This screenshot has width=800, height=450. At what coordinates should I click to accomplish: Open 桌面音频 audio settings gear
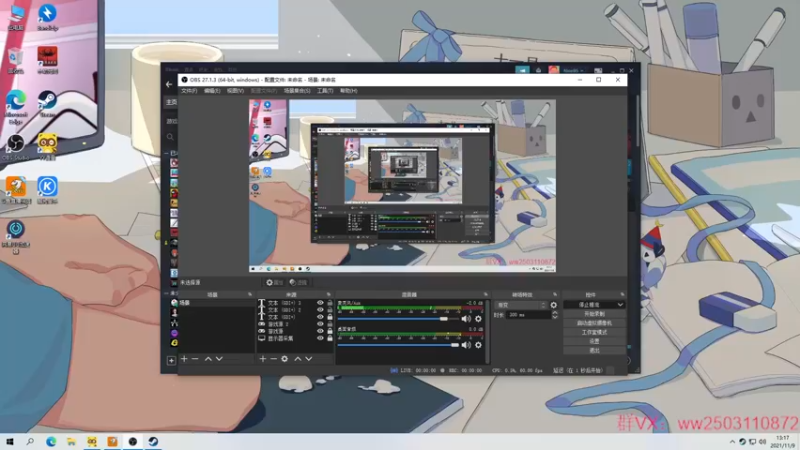coord(478,345)
